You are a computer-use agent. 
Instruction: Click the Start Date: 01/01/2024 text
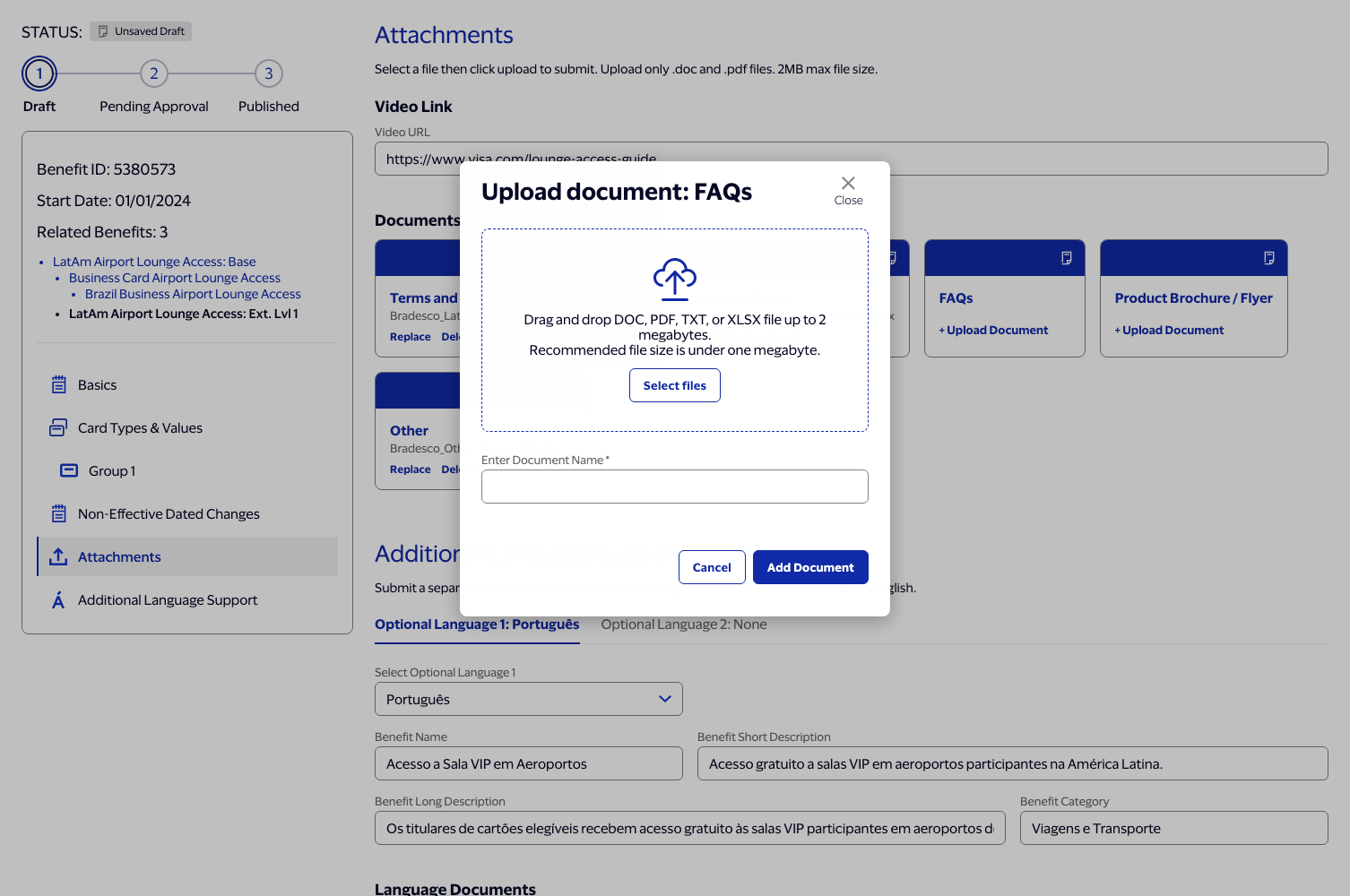tap(114, 201)
